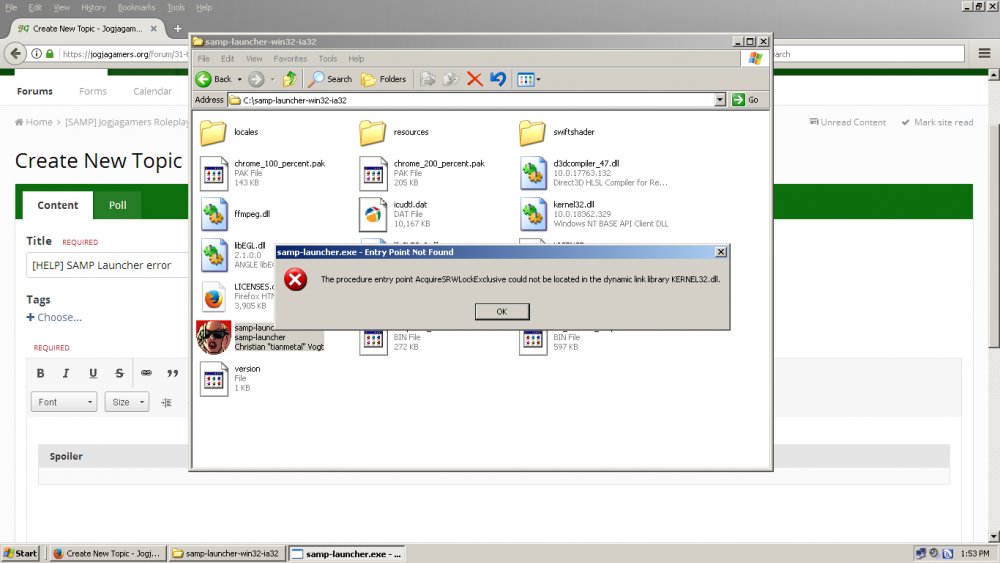
Task: Click the Explorer Forward arrow icon
Action: pyautogui.click(x=256, y=79)
